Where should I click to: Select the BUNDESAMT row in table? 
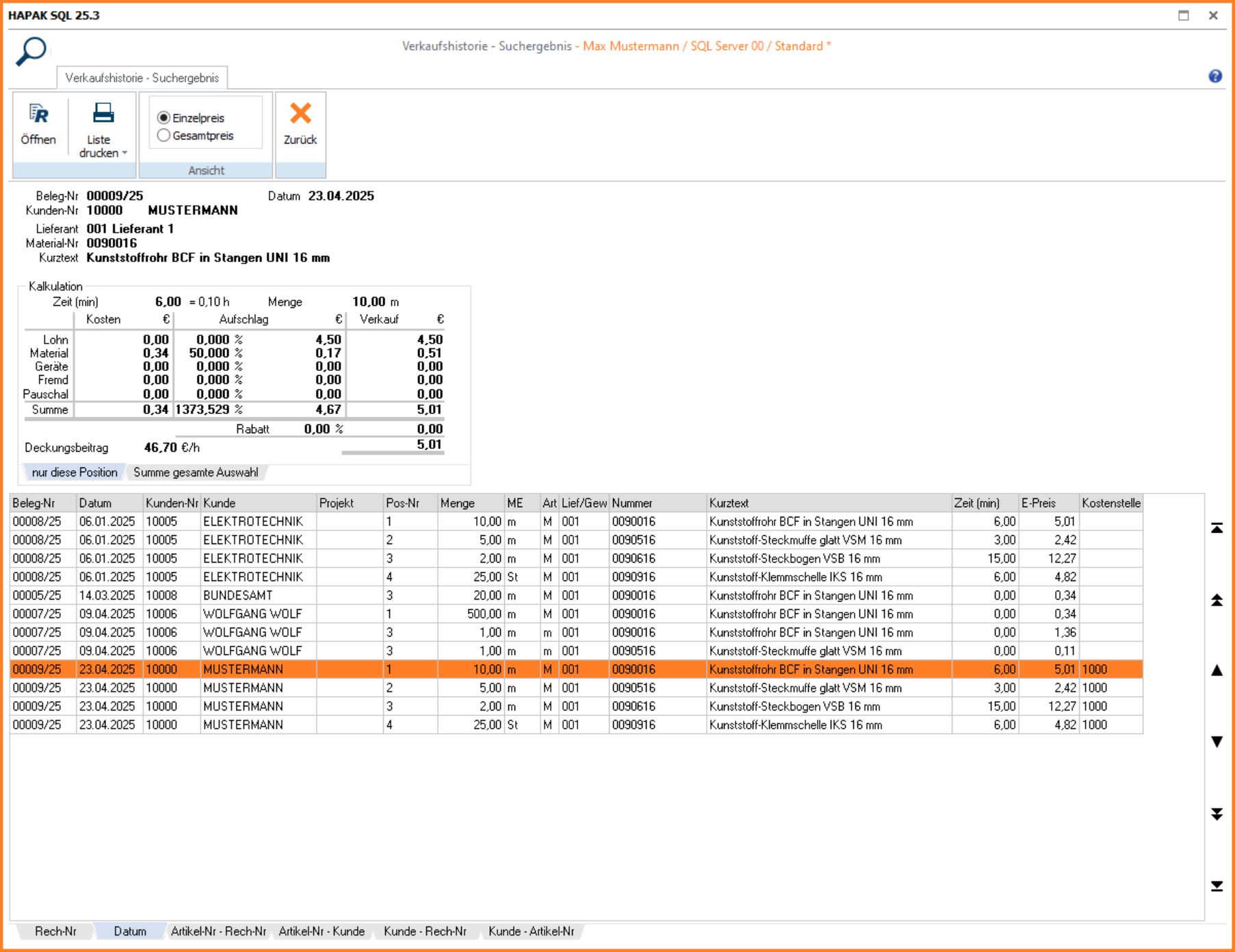(x=237, y=595)
